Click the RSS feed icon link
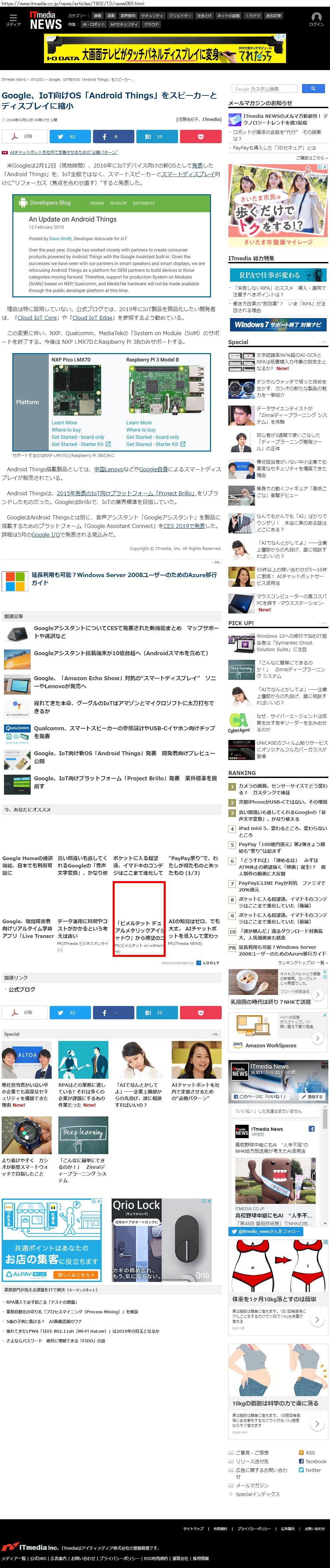 306,1452
